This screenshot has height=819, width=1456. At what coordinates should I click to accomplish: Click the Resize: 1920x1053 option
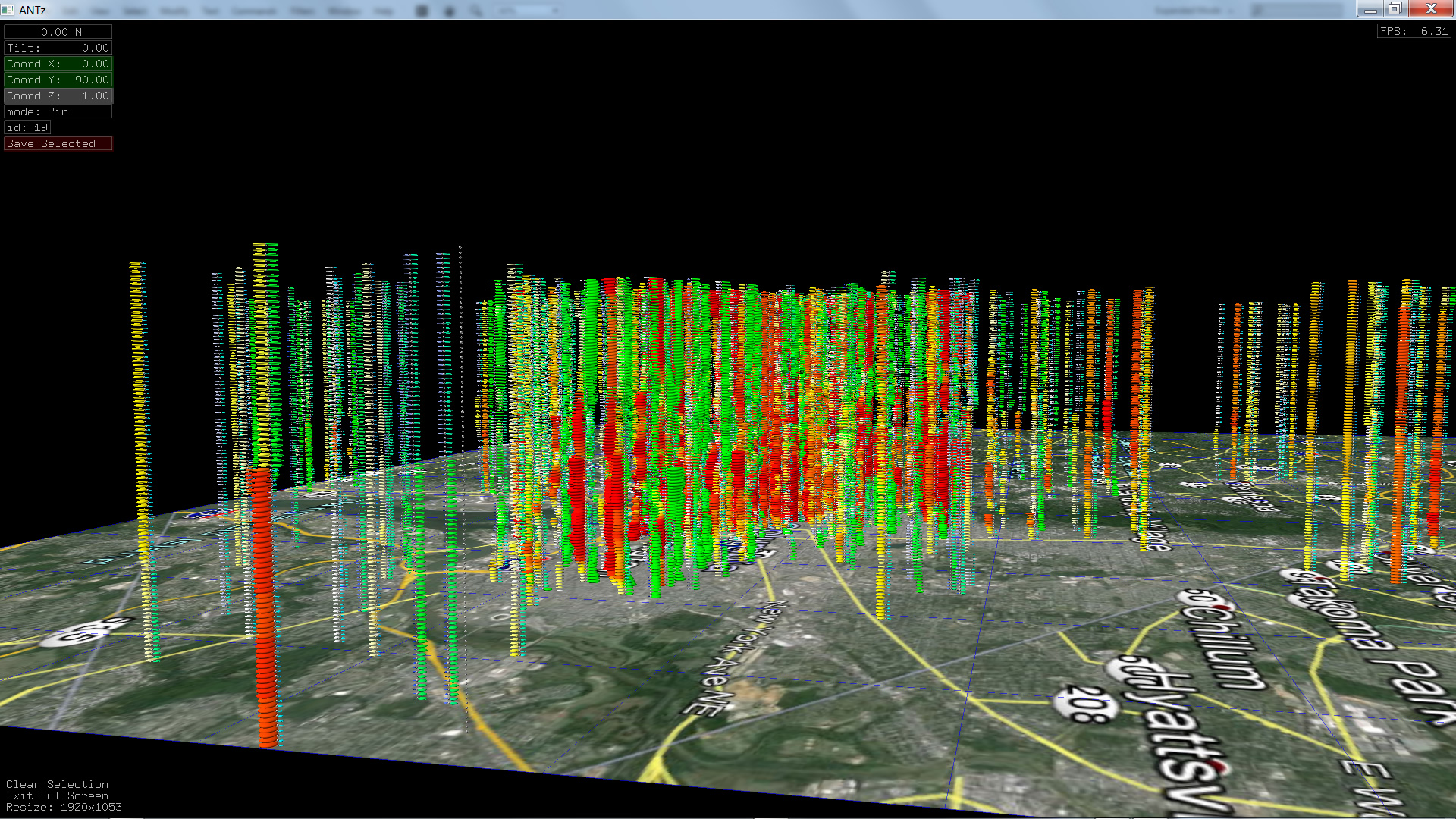(64, 807)
